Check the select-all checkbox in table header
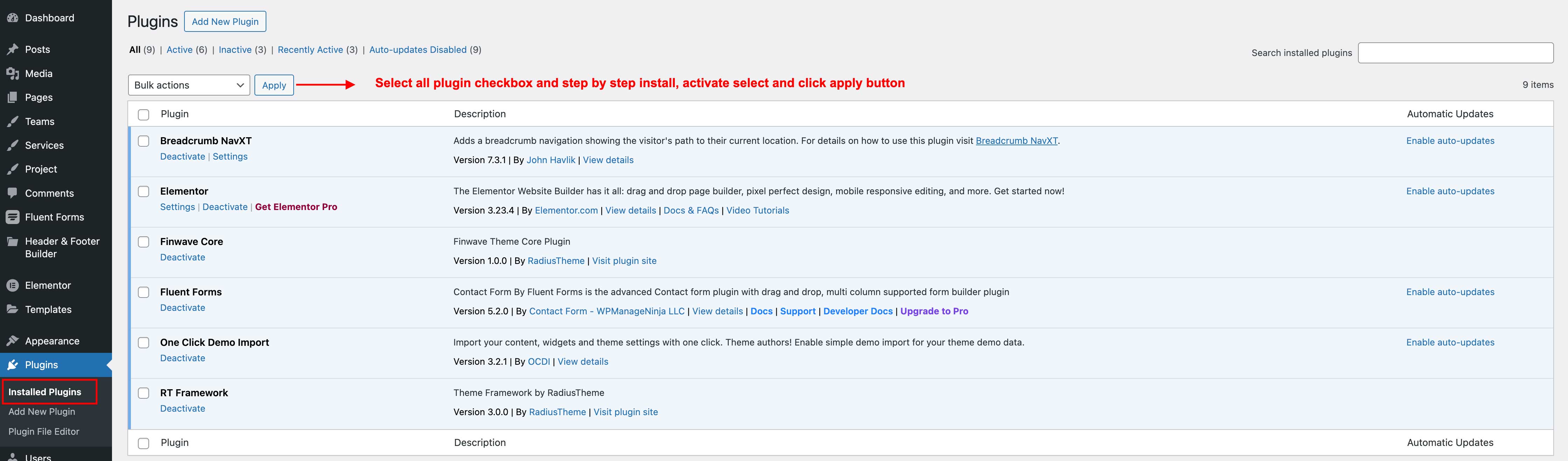The image size is (1568, 461). pos(143,114)
